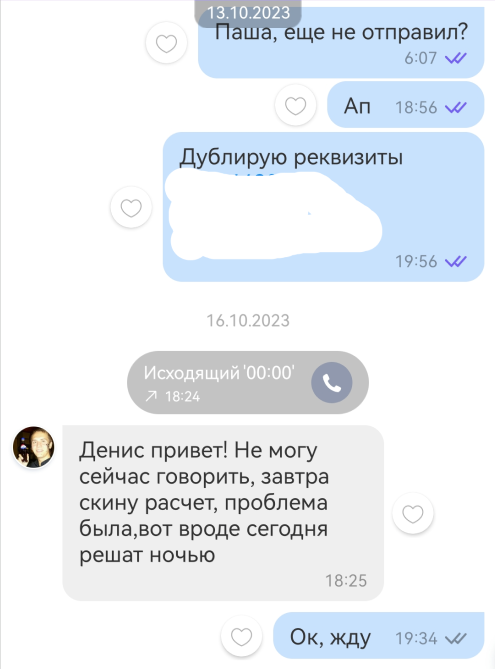Screen dimensions: 495x669
Task: Tap the 16.10.2023 date separator
Action: [x=248, y=320]
